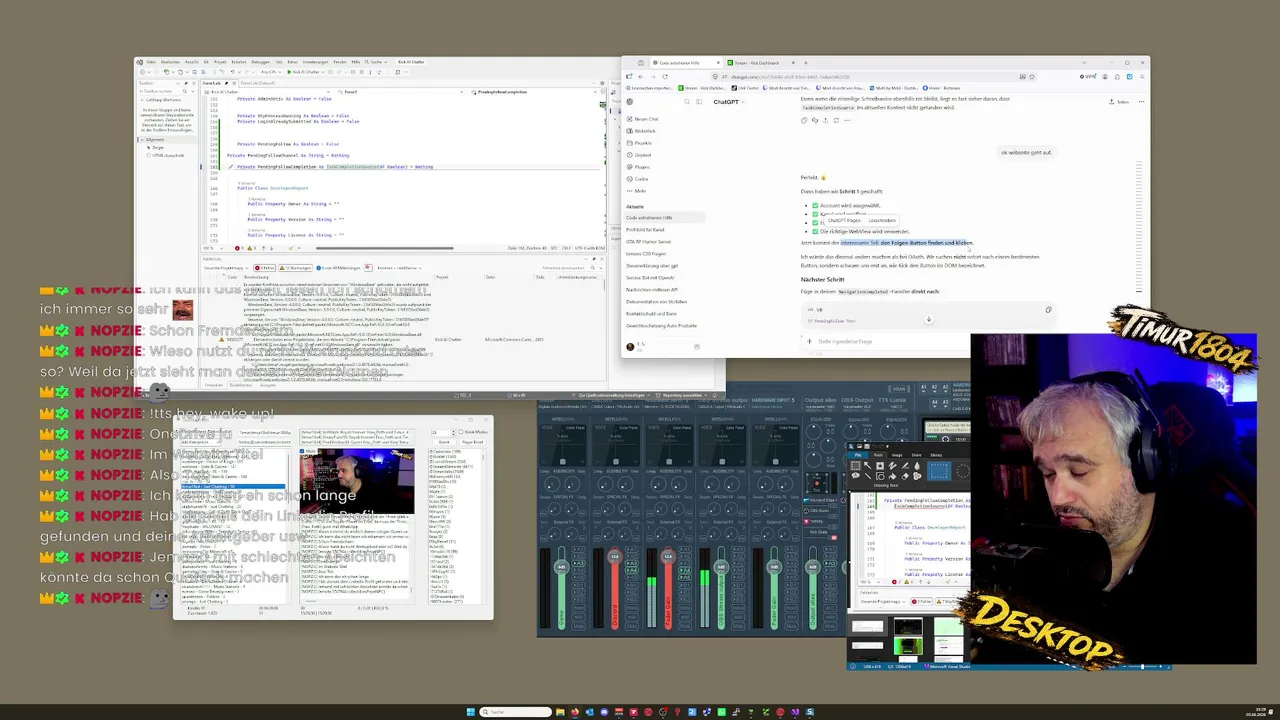Screen dimensions: 1280x720
Task: Click the Teilen button in ChatGPT
Action: coord(1120,102)
